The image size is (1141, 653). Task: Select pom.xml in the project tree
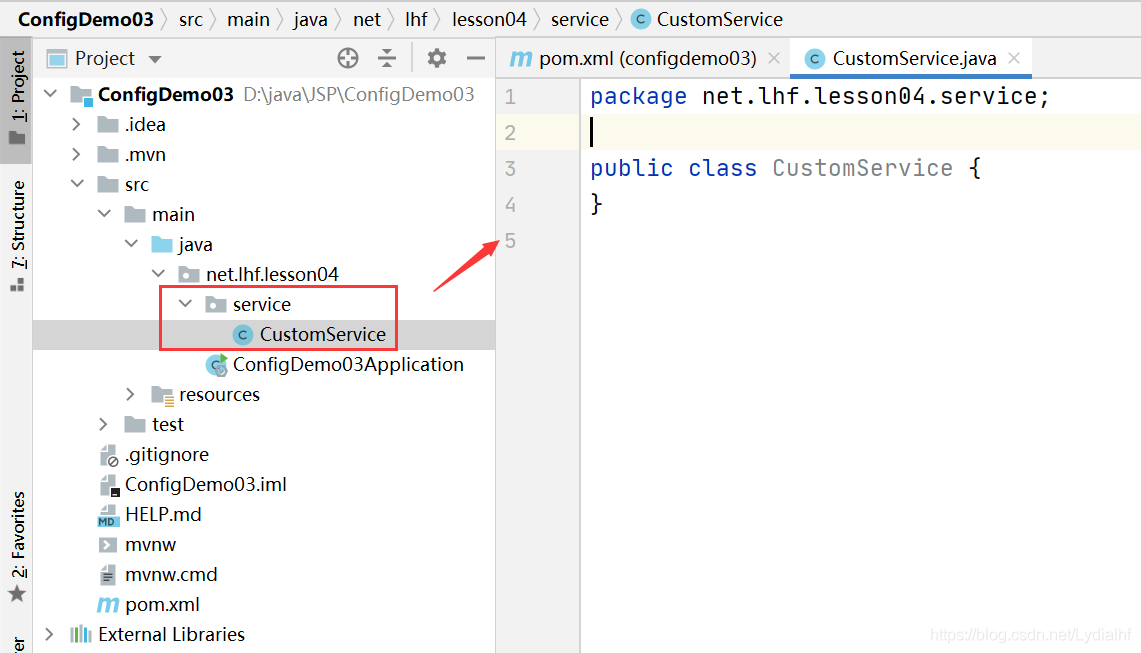point(162,604)
